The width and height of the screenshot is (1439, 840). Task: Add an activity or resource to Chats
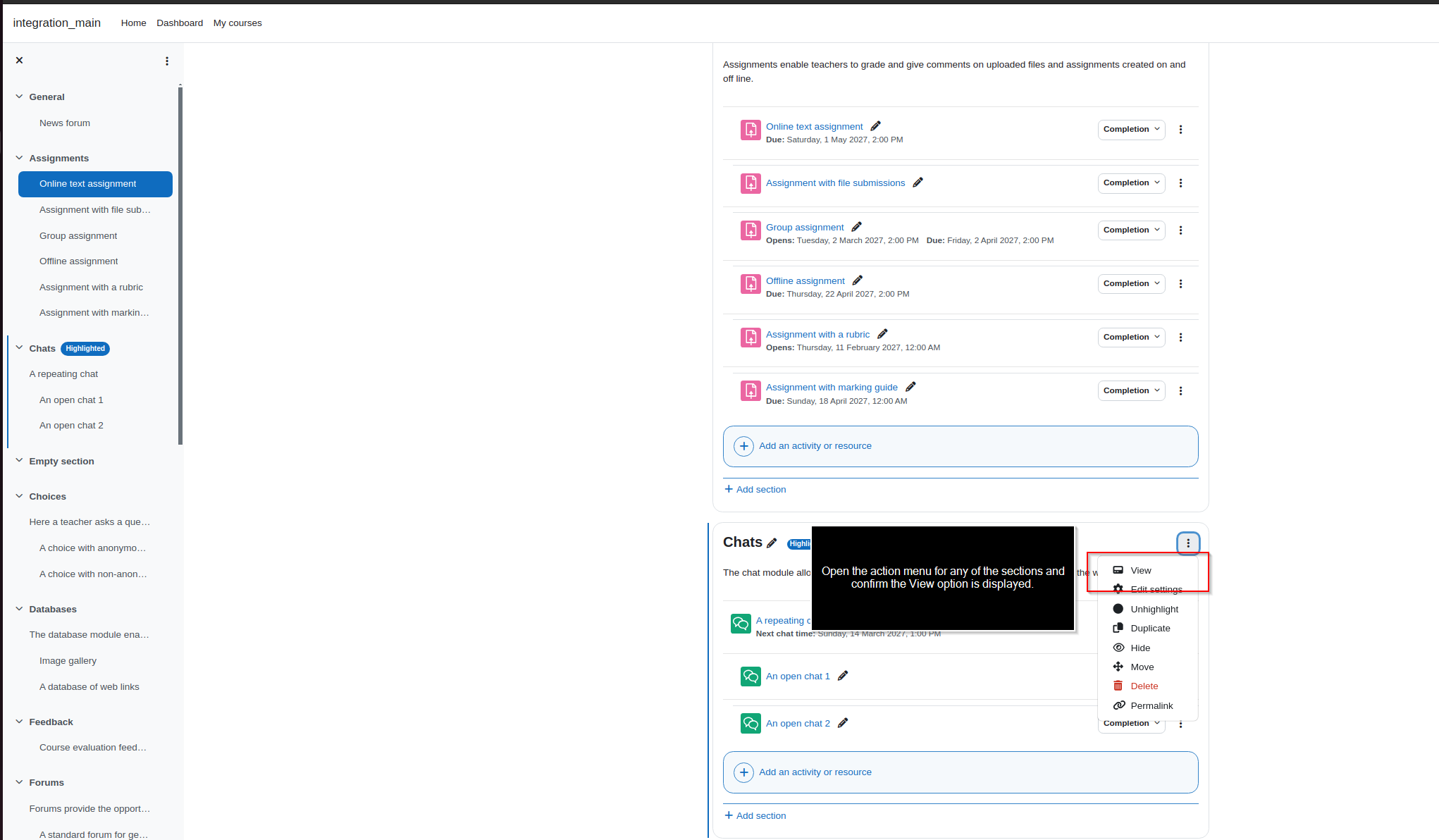tap(961, 772)
